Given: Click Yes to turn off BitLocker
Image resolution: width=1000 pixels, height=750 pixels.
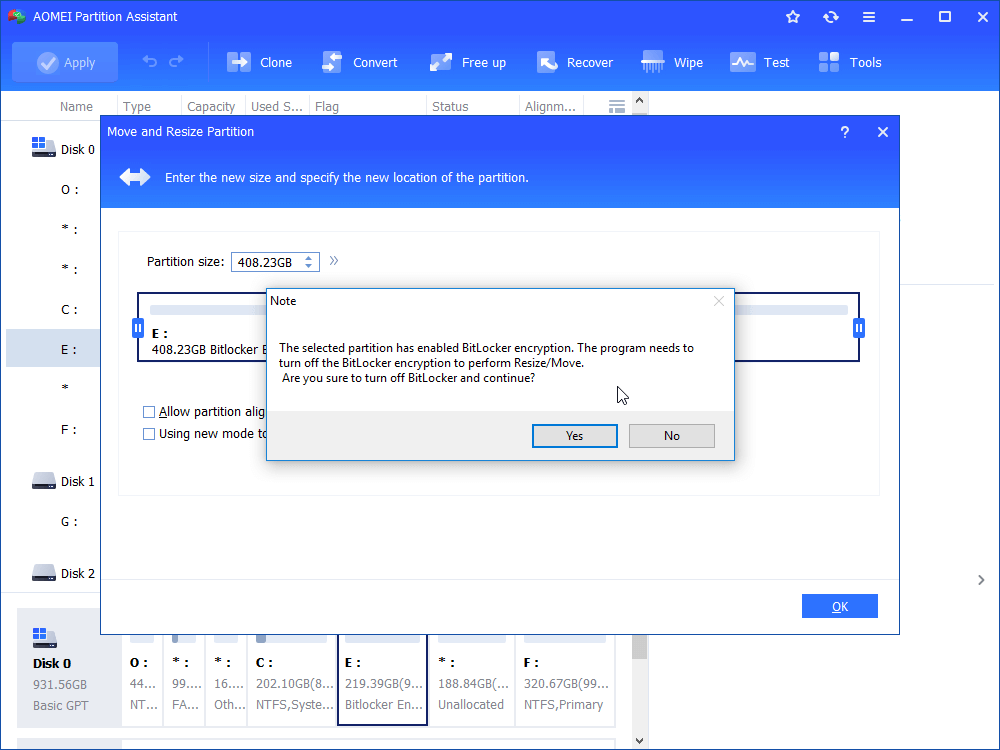Looking at the screenshot, I should pyautogui.click(x=574, y=435).
